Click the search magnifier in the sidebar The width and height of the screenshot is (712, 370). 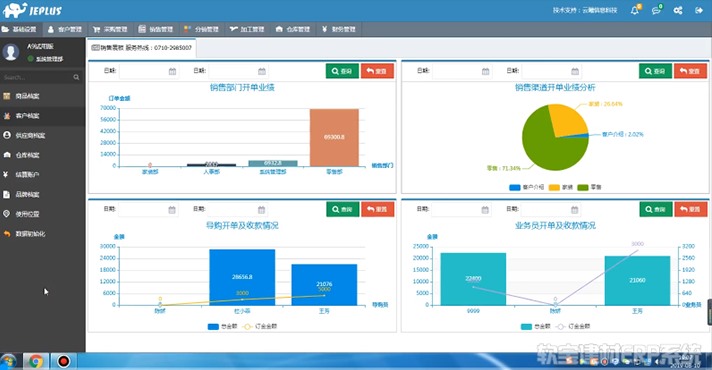76,77
